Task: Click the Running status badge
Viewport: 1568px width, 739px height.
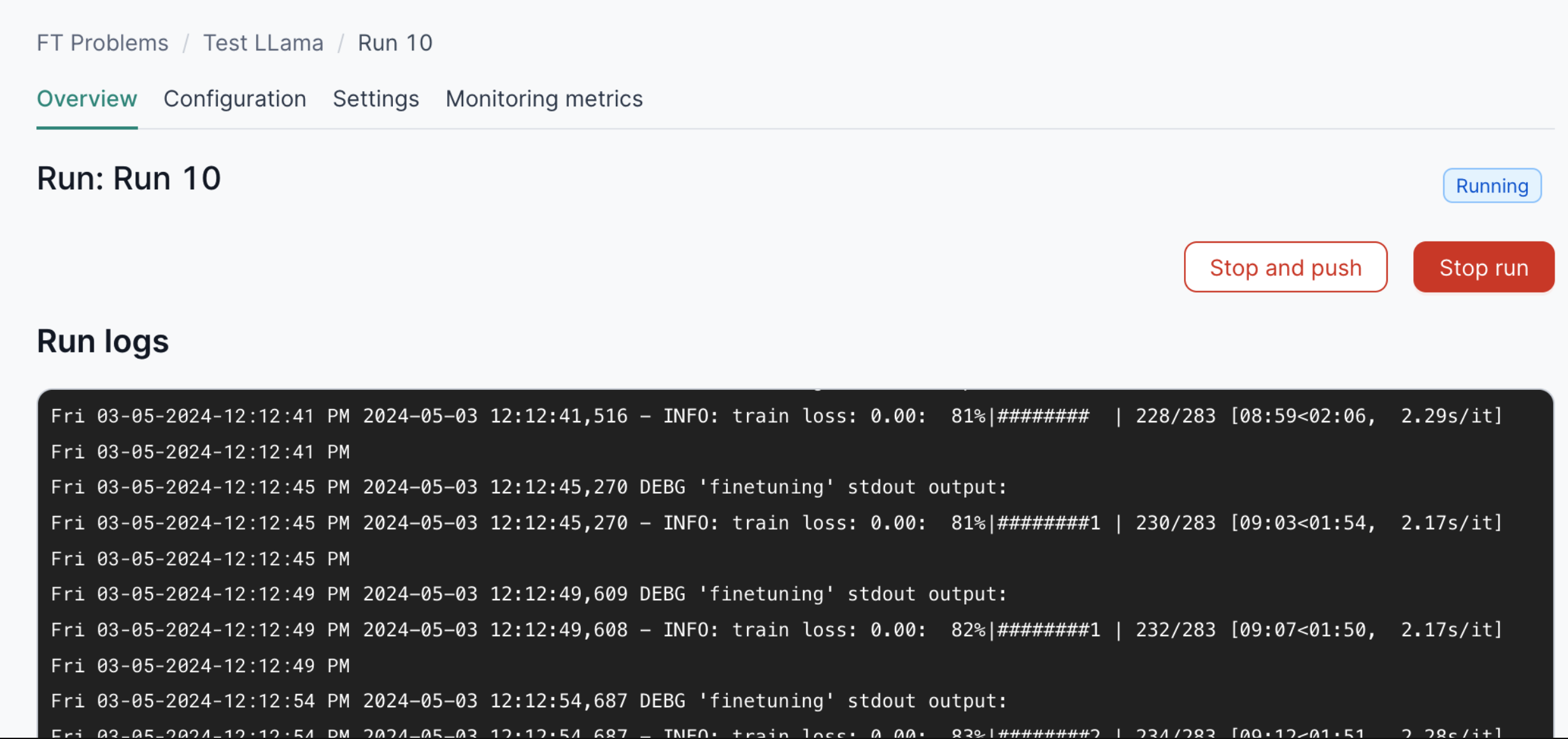Action: click(x=1492, y=185)
